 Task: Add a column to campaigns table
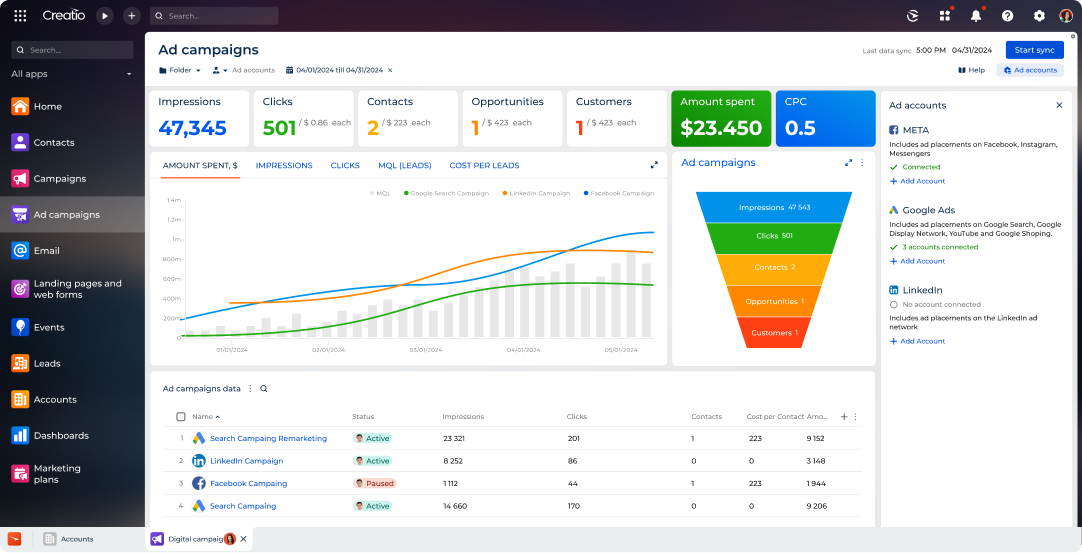[844, 417]
